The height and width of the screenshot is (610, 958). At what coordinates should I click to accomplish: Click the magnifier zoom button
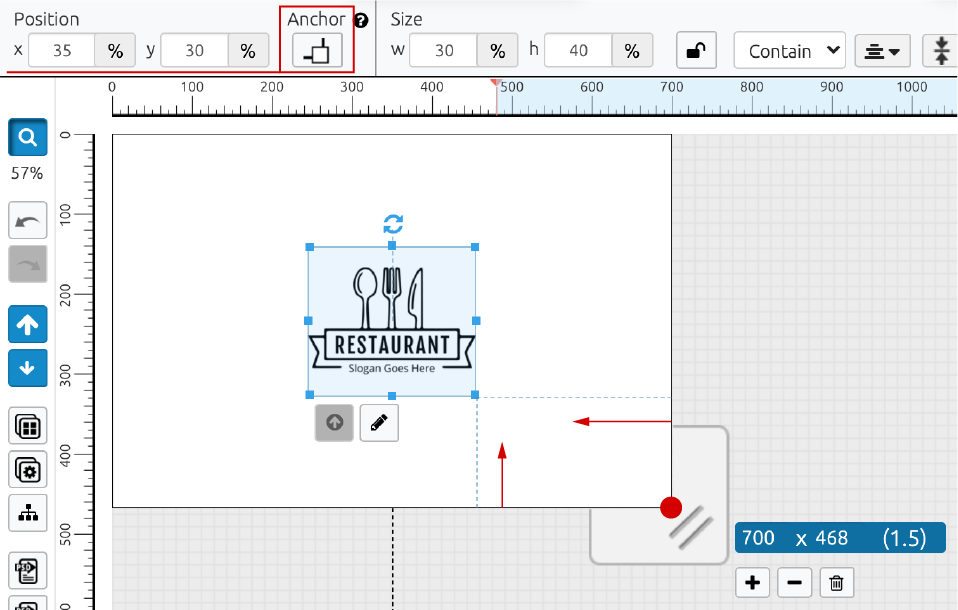[27, 137]
